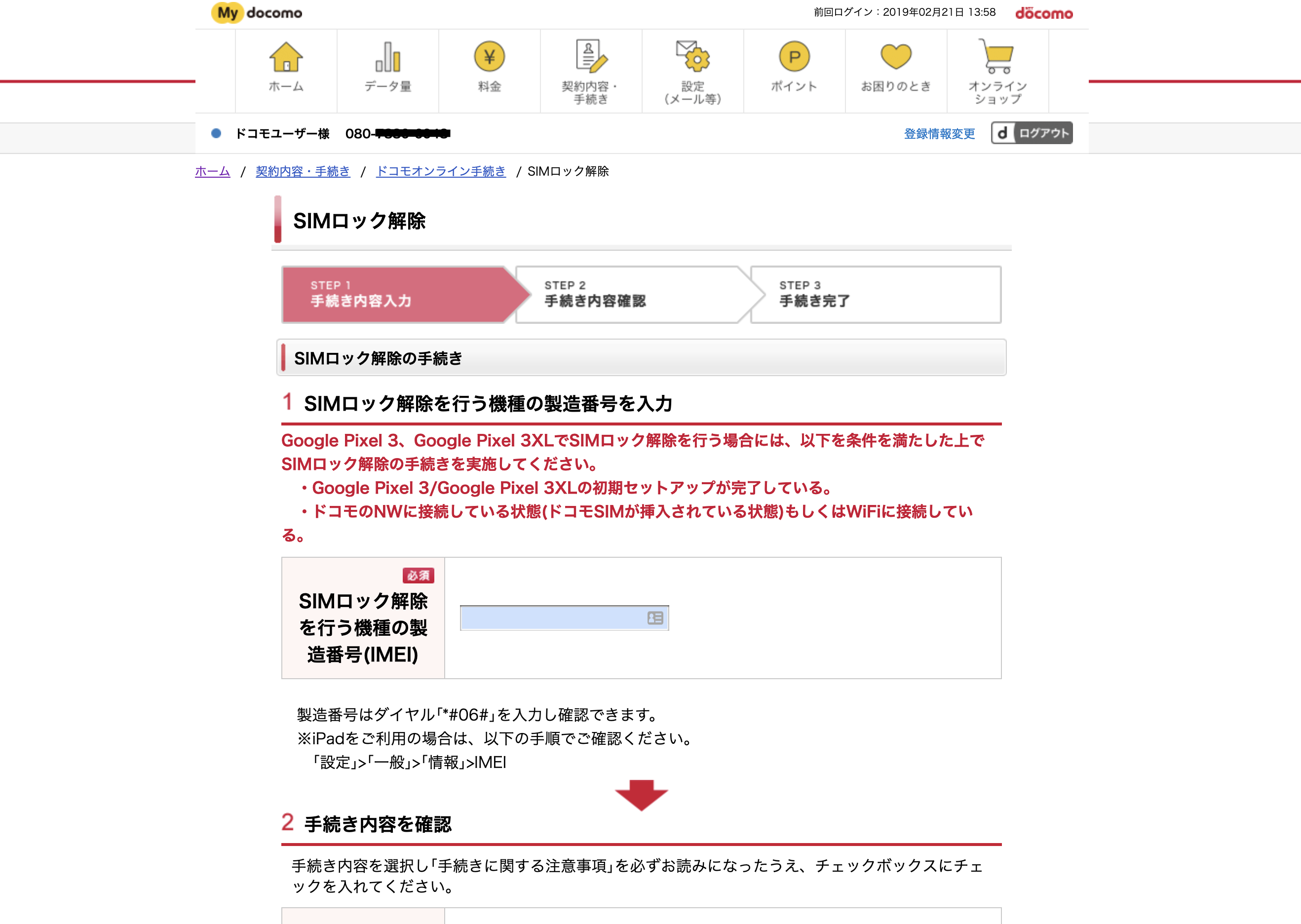This screenshot has height=924, width=1301.
Task: Open the 登録情報変更 link
Action: 939,134
